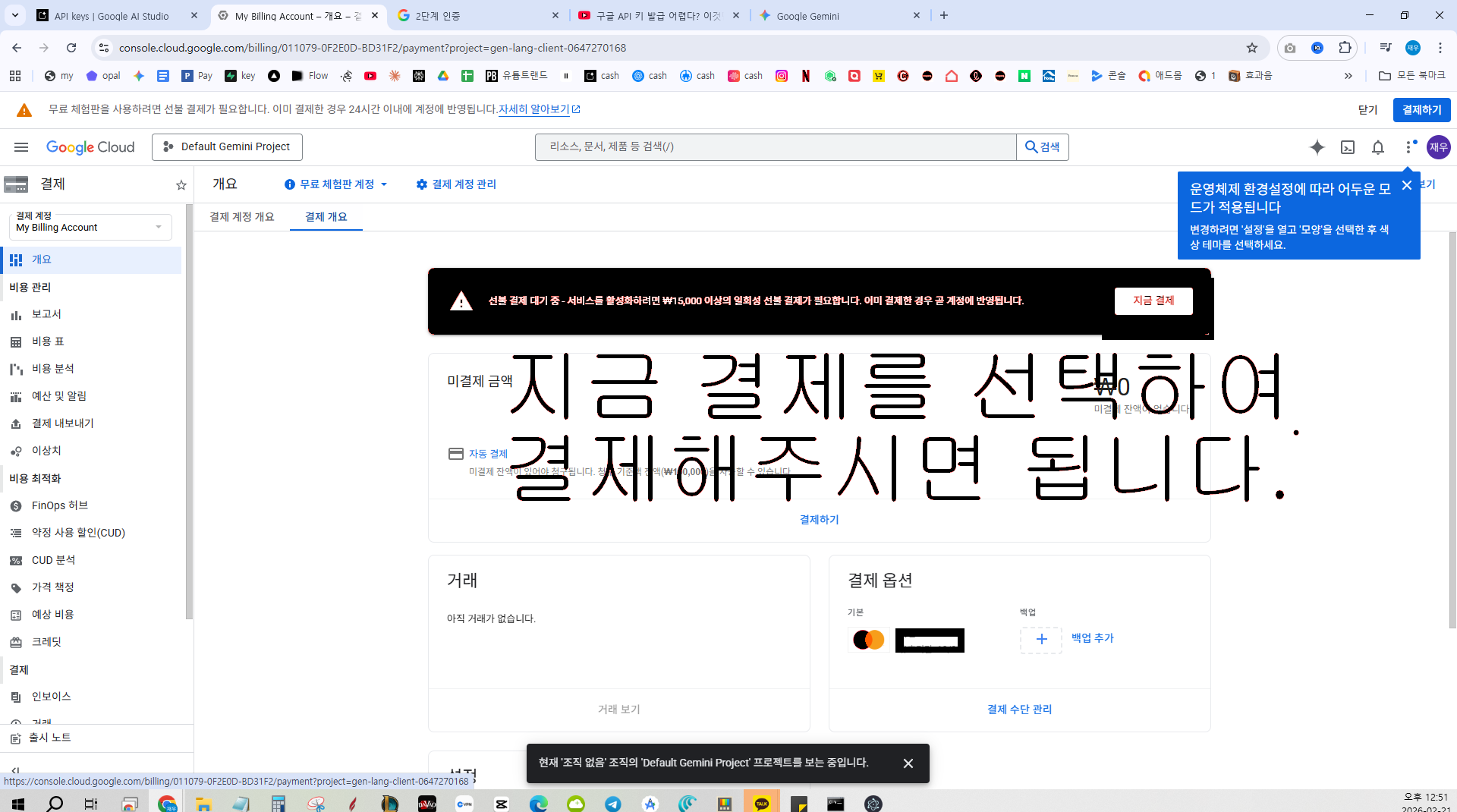Click the 지금 결제 button

1153,301
